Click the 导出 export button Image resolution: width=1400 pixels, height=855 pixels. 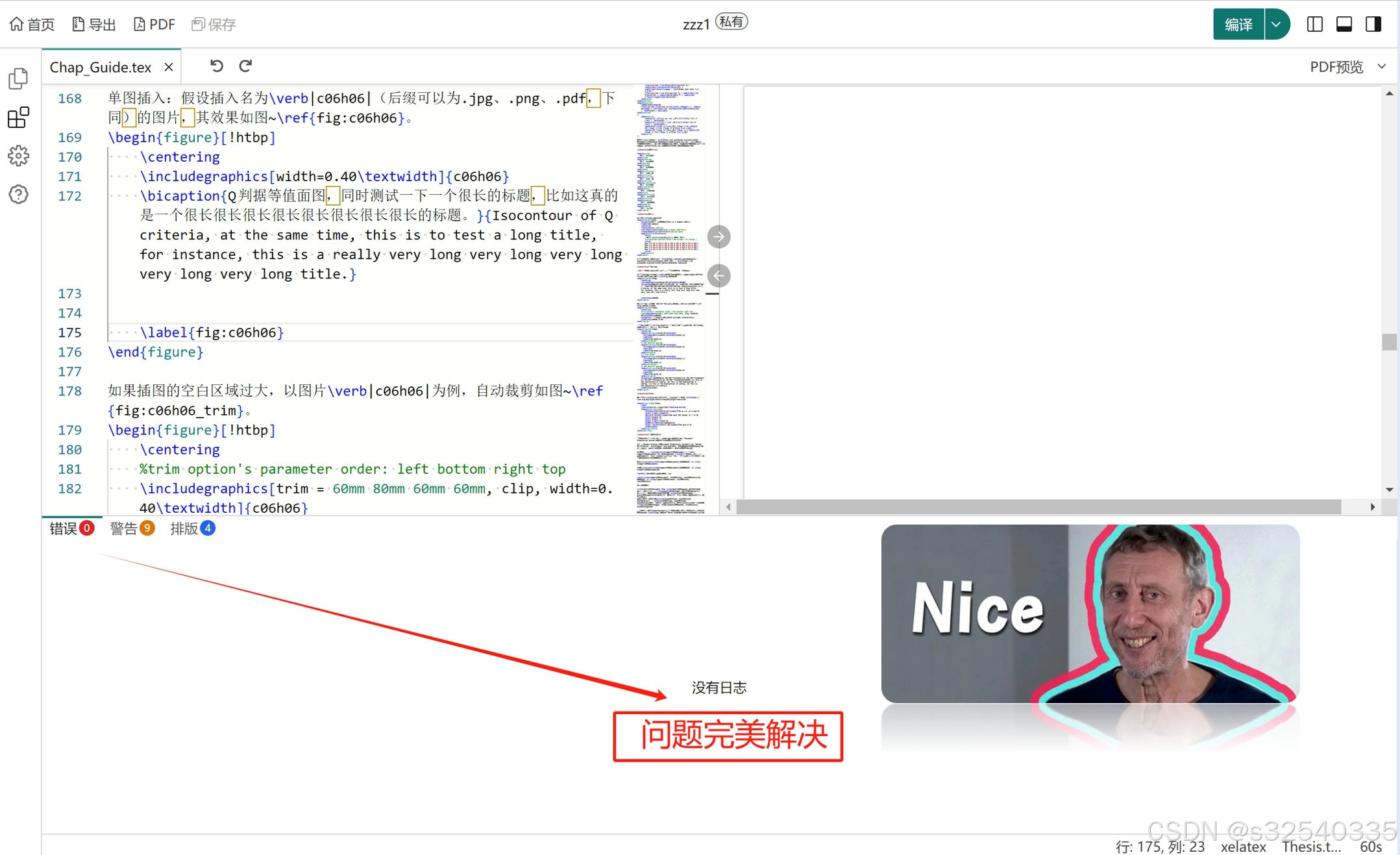(x=94, y=25)
